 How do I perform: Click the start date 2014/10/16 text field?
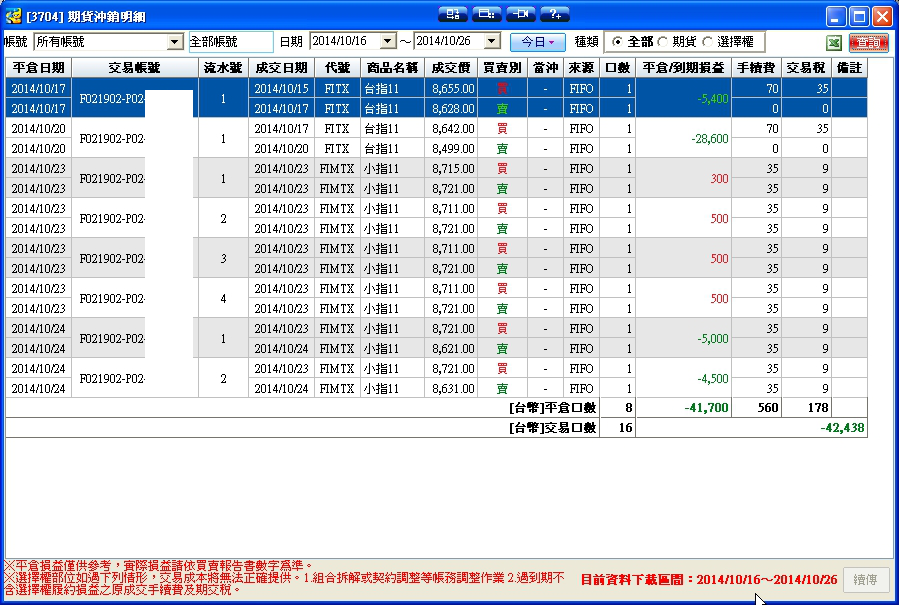pyautogui.click(x=345, y=41)
